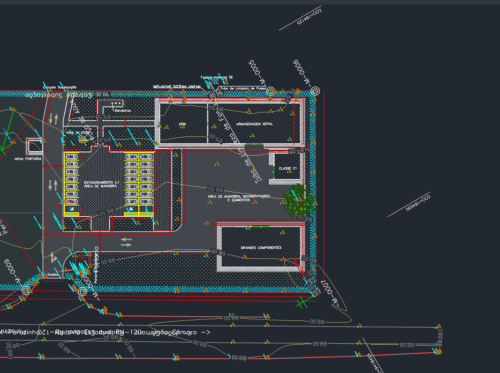The width and height of the screenshot is (500, 373).
Task: Select the ARMAZENAGEM GERAL room label
Action: pos(254,124)
